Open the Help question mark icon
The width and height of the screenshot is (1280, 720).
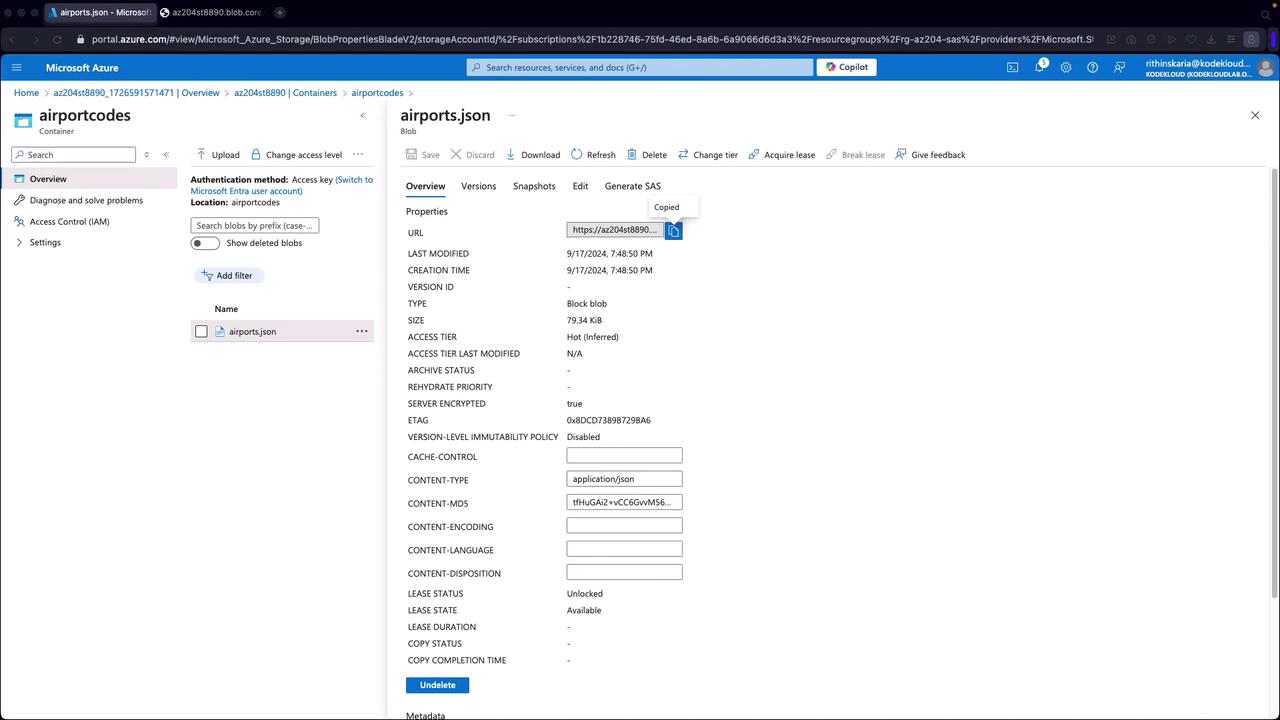coord(1092,67)
